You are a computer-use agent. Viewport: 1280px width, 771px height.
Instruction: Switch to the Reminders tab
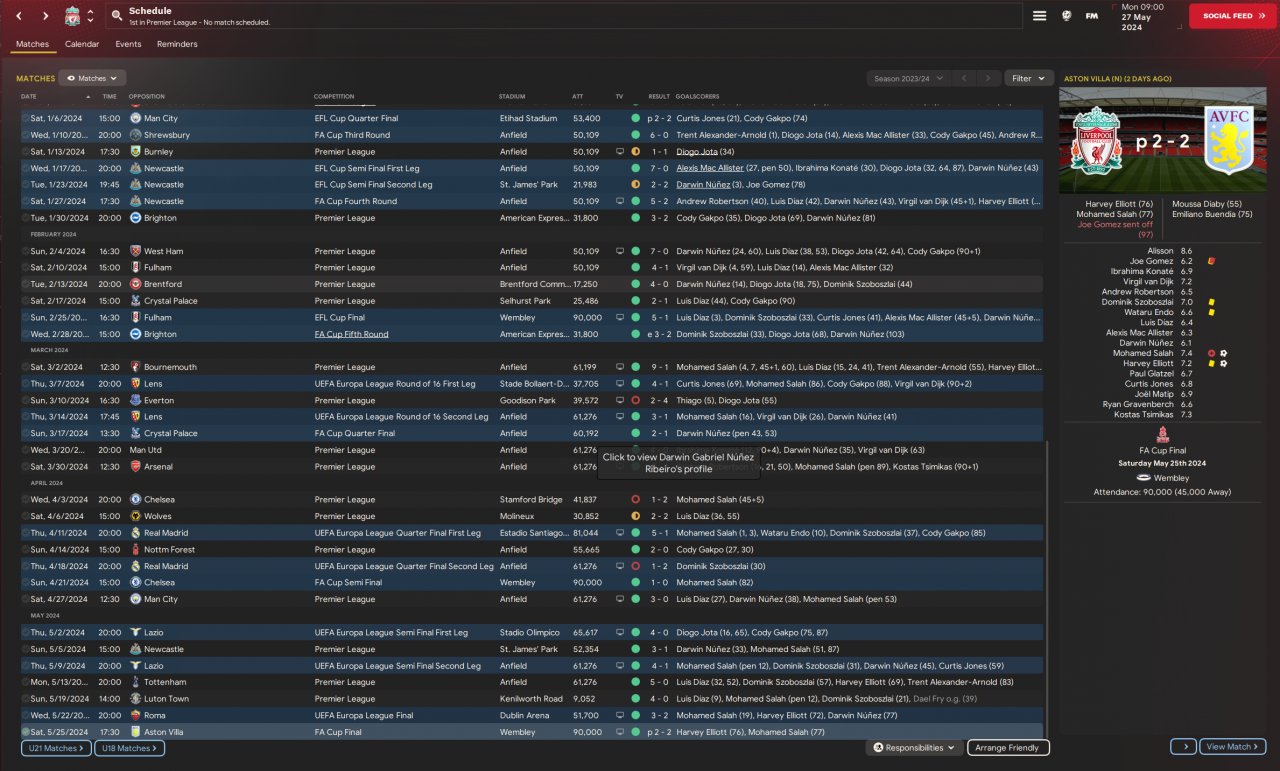(x=177, y=44)
